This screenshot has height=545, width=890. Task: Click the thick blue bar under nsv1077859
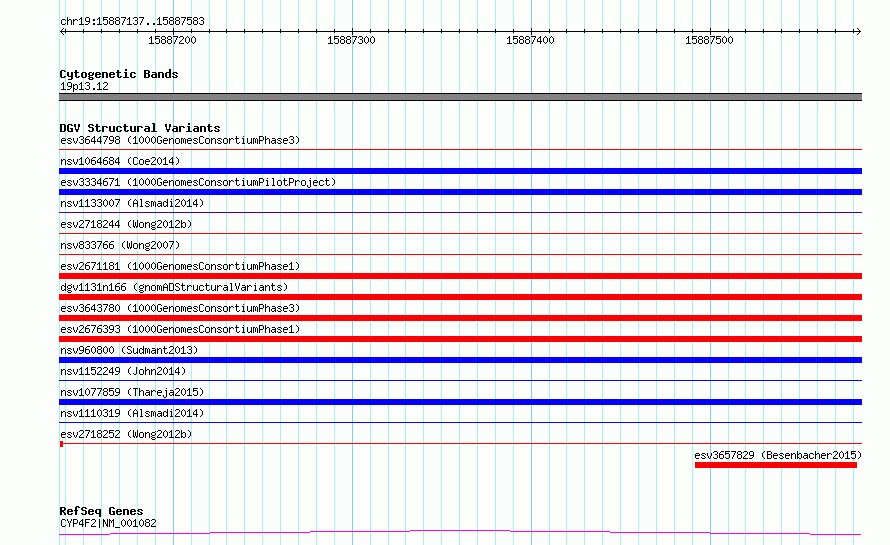[460, 402]
